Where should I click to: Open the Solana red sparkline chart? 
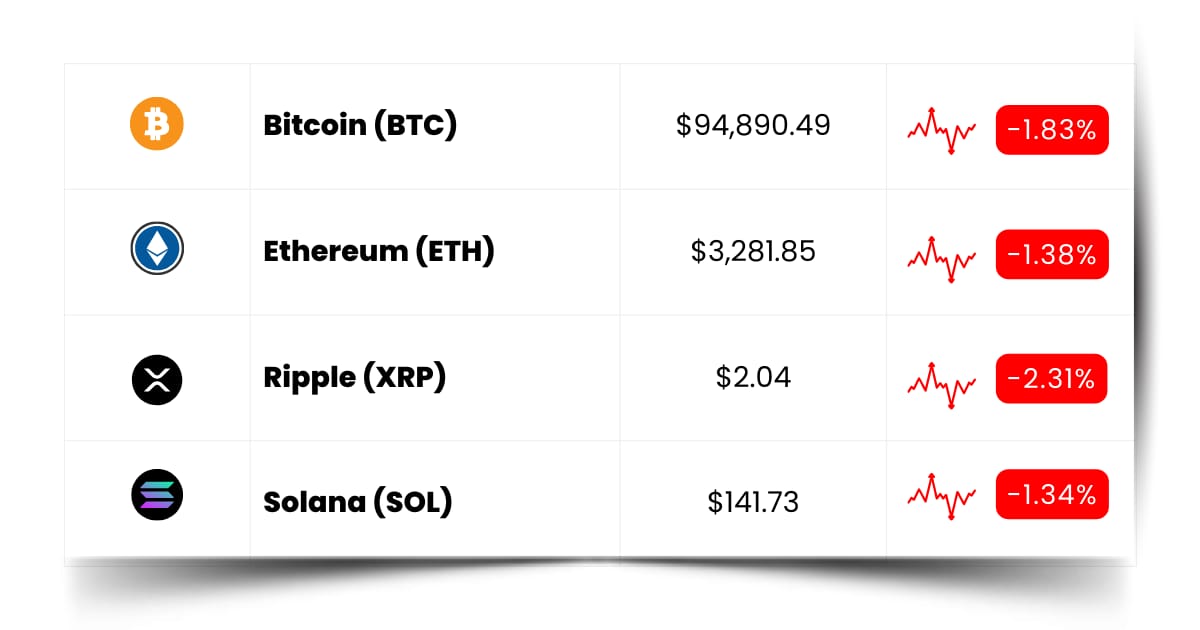pos(941,496)
